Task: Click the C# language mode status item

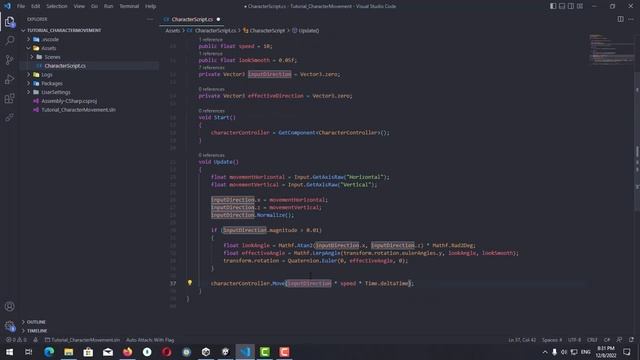Action: (x=607, y=340)
